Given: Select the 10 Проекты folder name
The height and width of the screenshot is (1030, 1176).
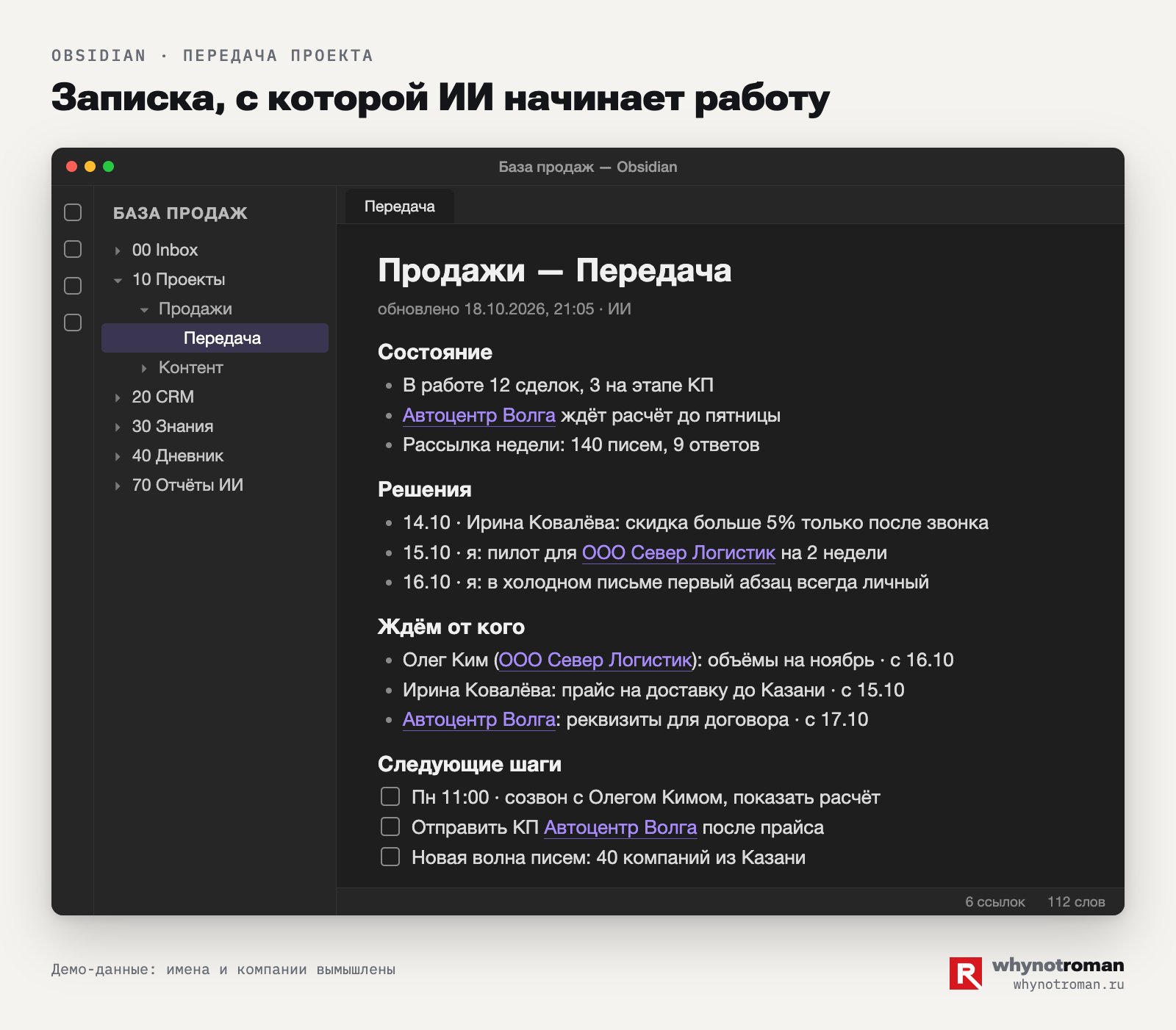Looking at the screenshot, I should pos(179,279).
